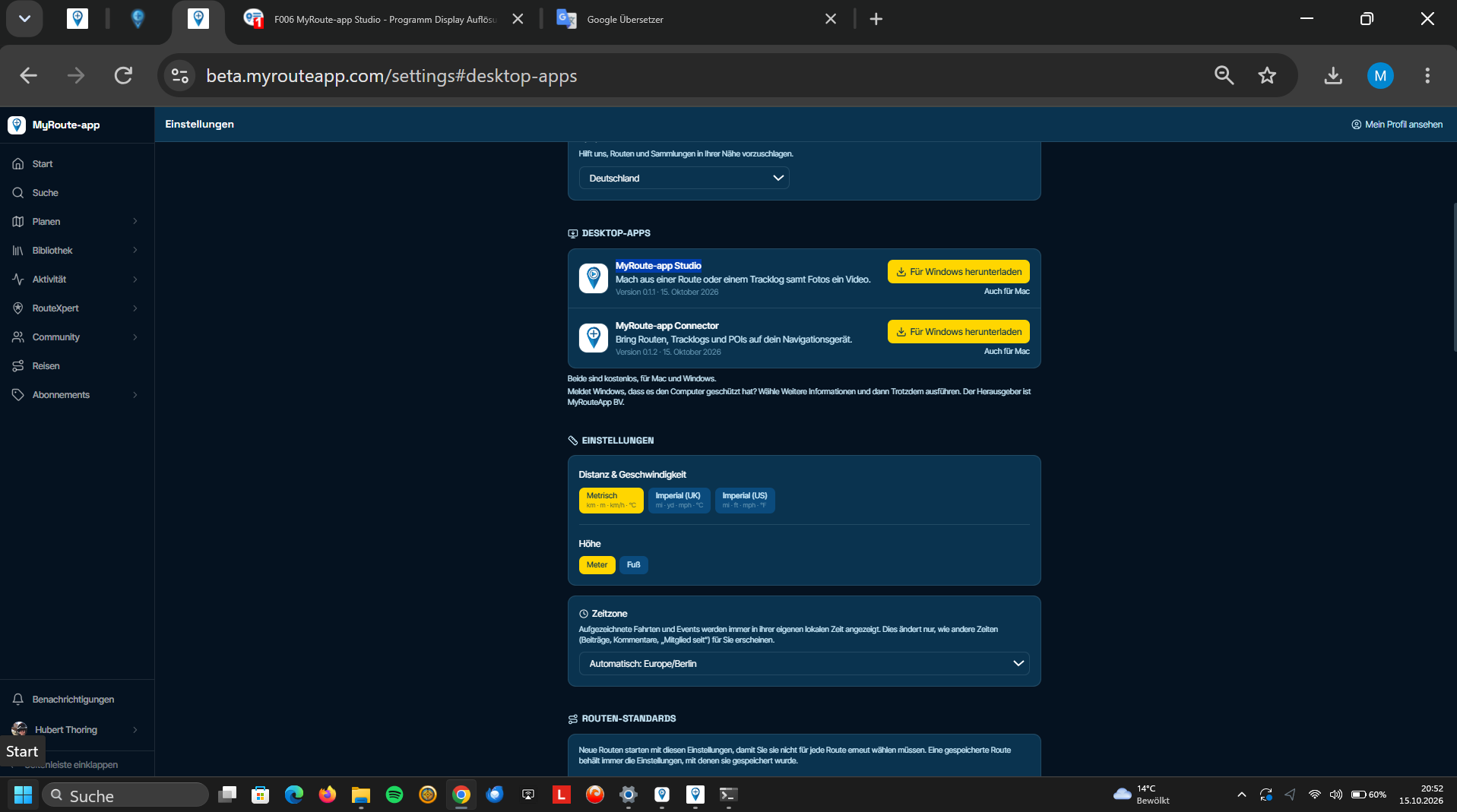The image size is (1457, 812).
Task: Open the browser downloads icon
Action: click(x=1333, y=75)
